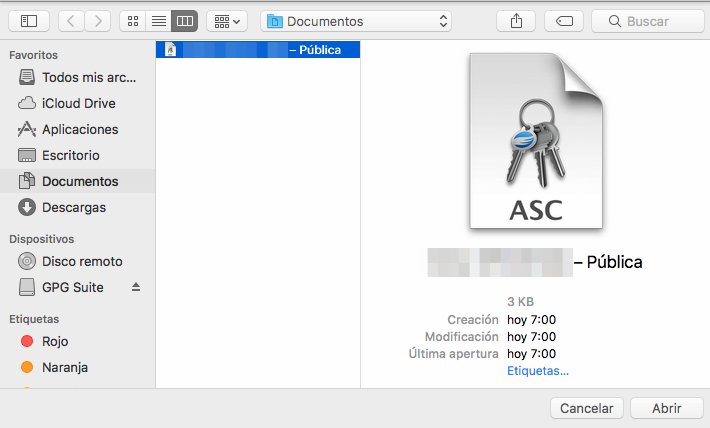
Task: Click the Favoritos section header
Action: pyautogui.click(x=34, y=55)
